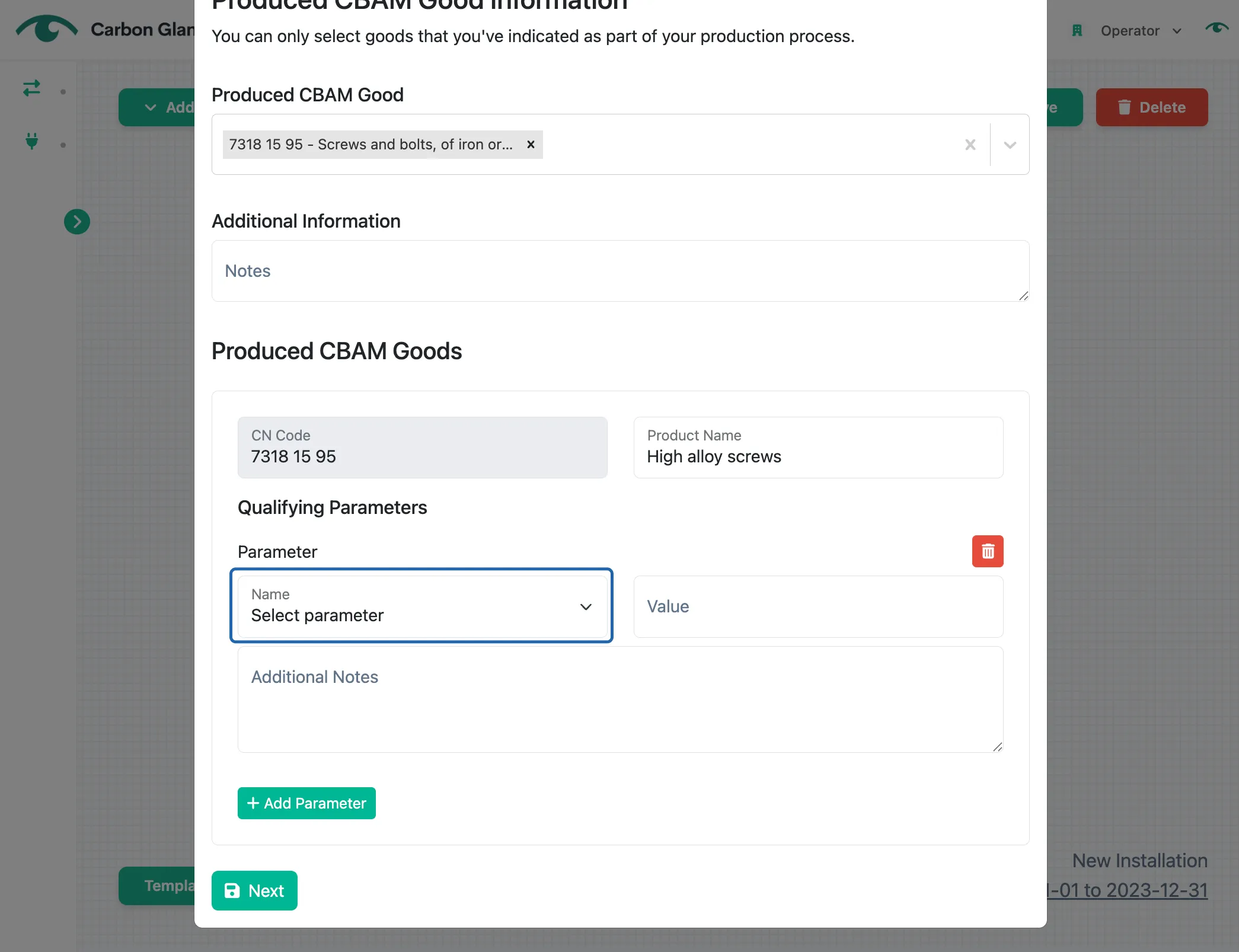Click the Next button
Viewport: 1239px width, 952px height.
point(254,890)
